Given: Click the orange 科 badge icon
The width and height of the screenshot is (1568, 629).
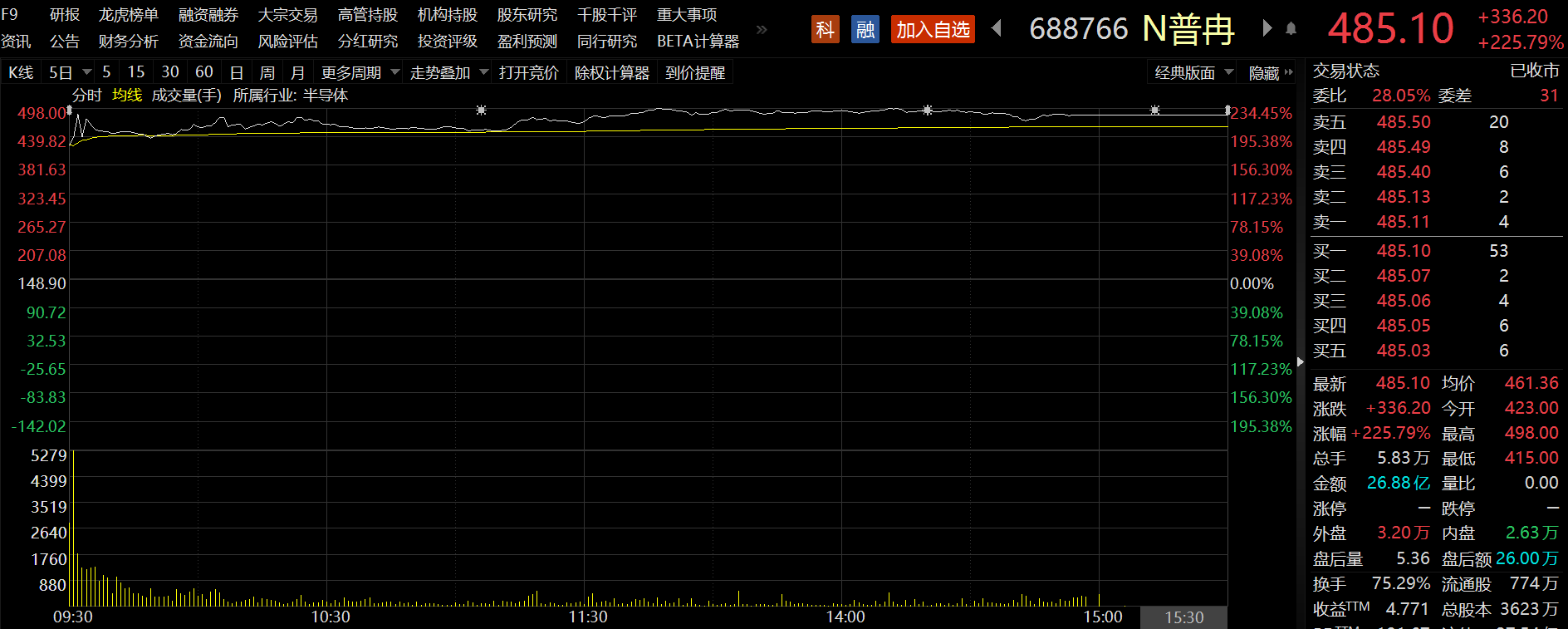Looking at the screenshot, I should coord(825,30).
